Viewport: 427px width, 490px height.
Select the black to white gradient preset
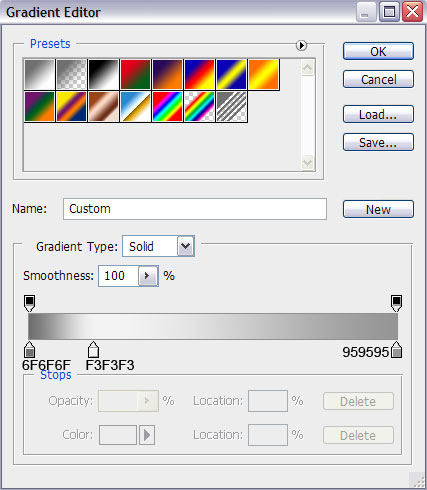point(103,74)
